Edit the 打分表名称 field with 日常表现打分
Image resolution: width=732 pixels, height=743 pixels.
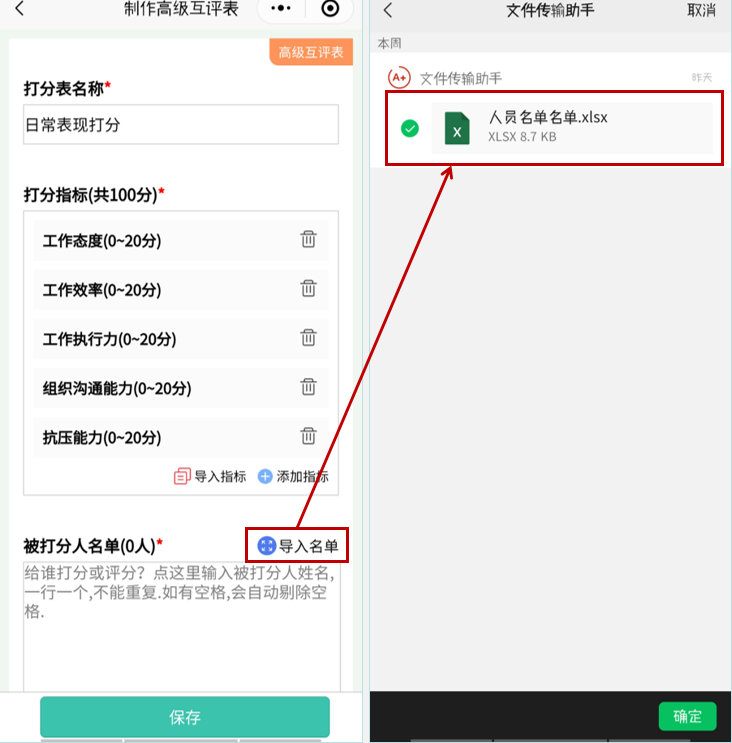coord(181,125)
